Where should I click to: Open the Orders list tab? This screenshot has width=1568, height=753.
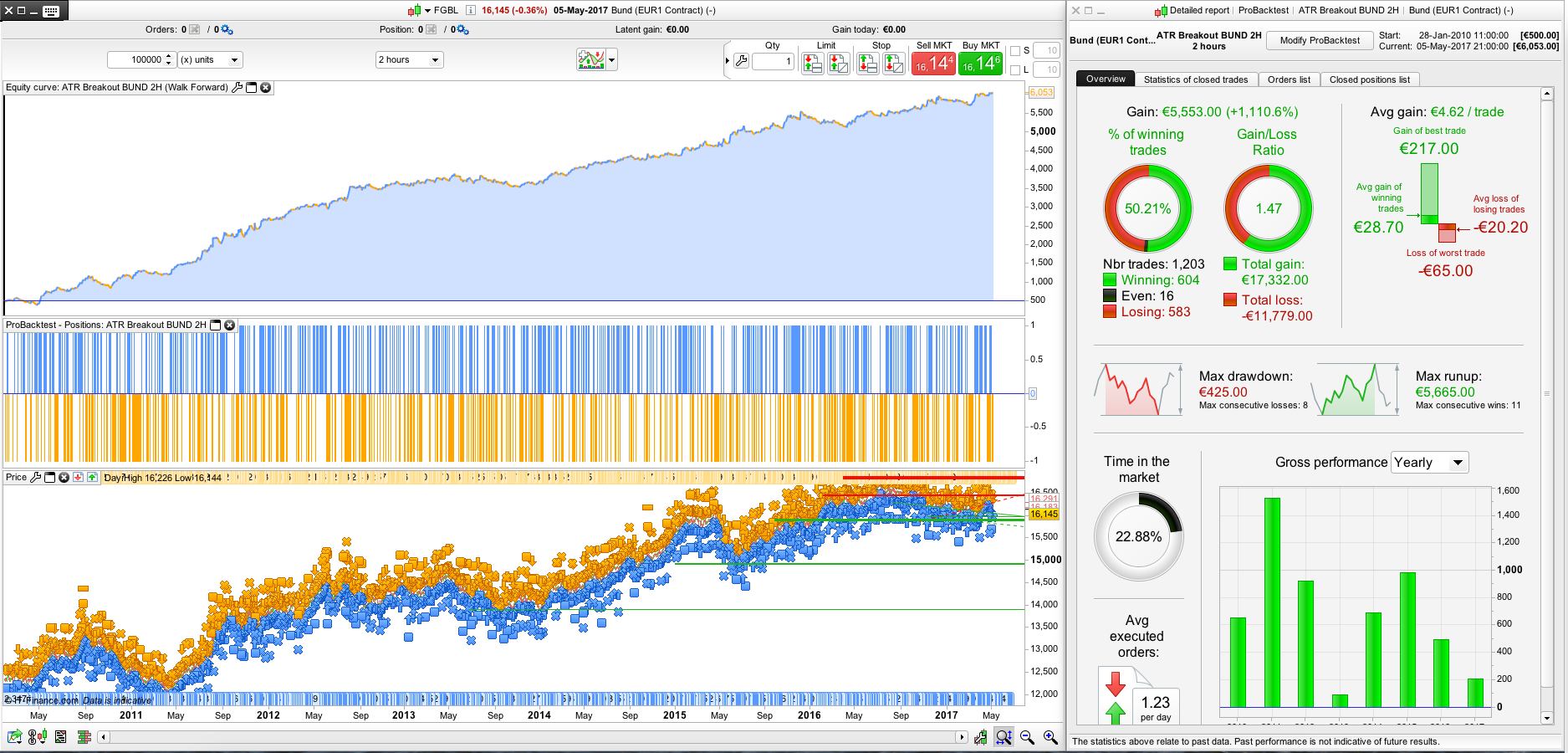click(x=1289, y=79)
